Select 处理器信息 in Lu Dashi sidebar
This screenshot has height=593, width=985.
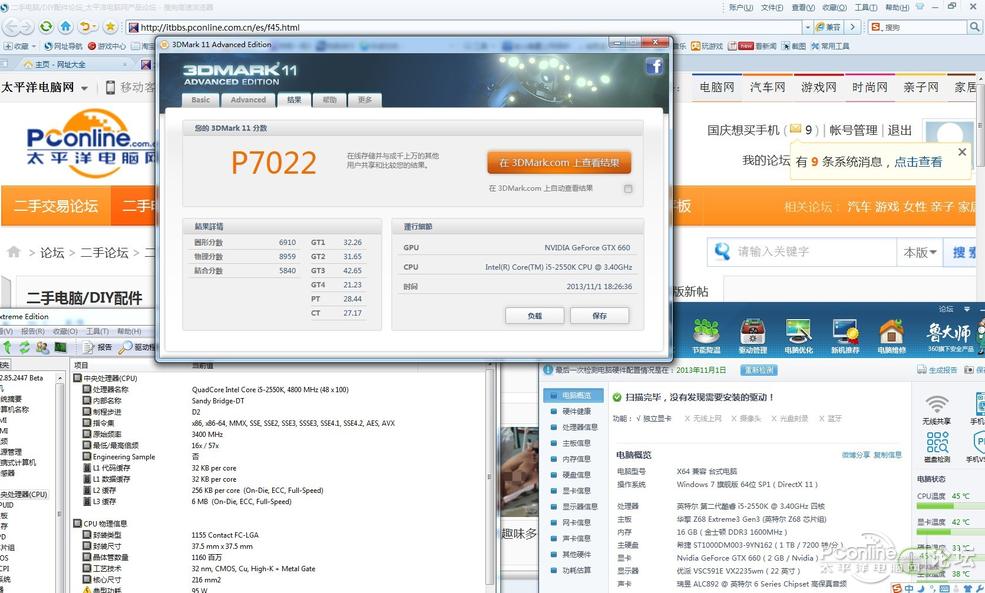580,427
